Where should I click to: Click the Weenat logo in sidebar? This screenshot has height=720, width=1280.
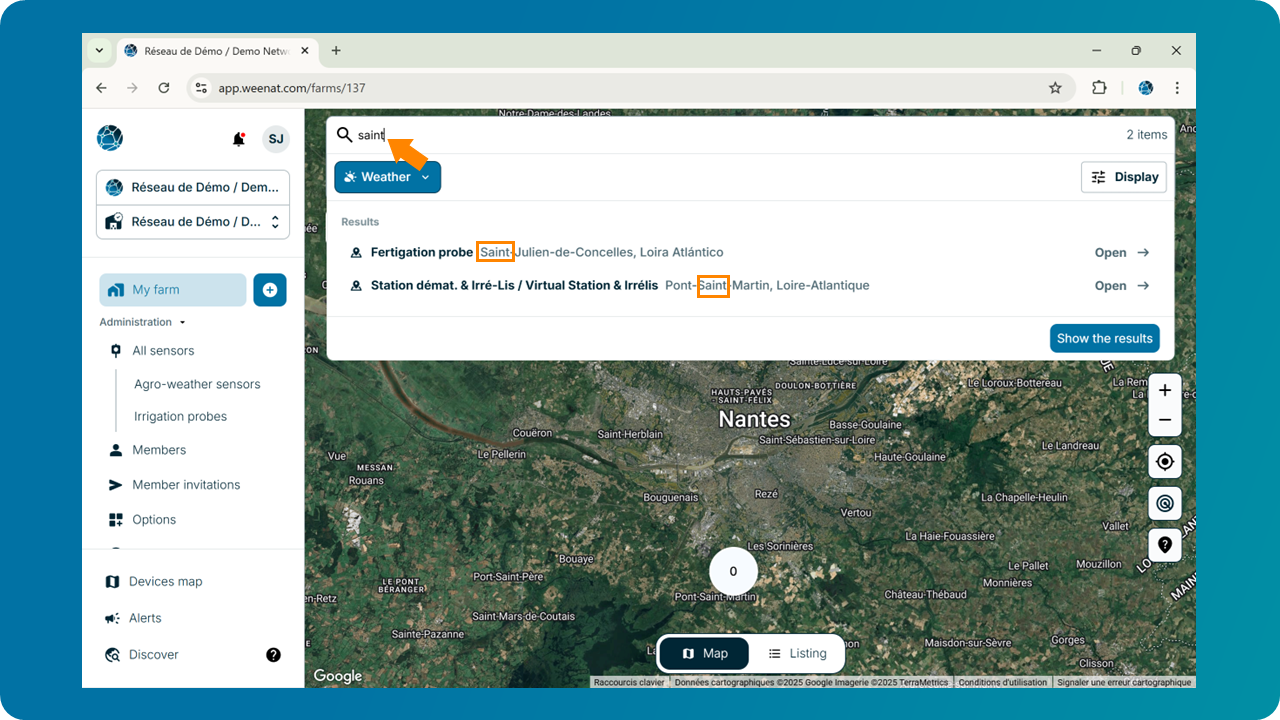(110, 138)
